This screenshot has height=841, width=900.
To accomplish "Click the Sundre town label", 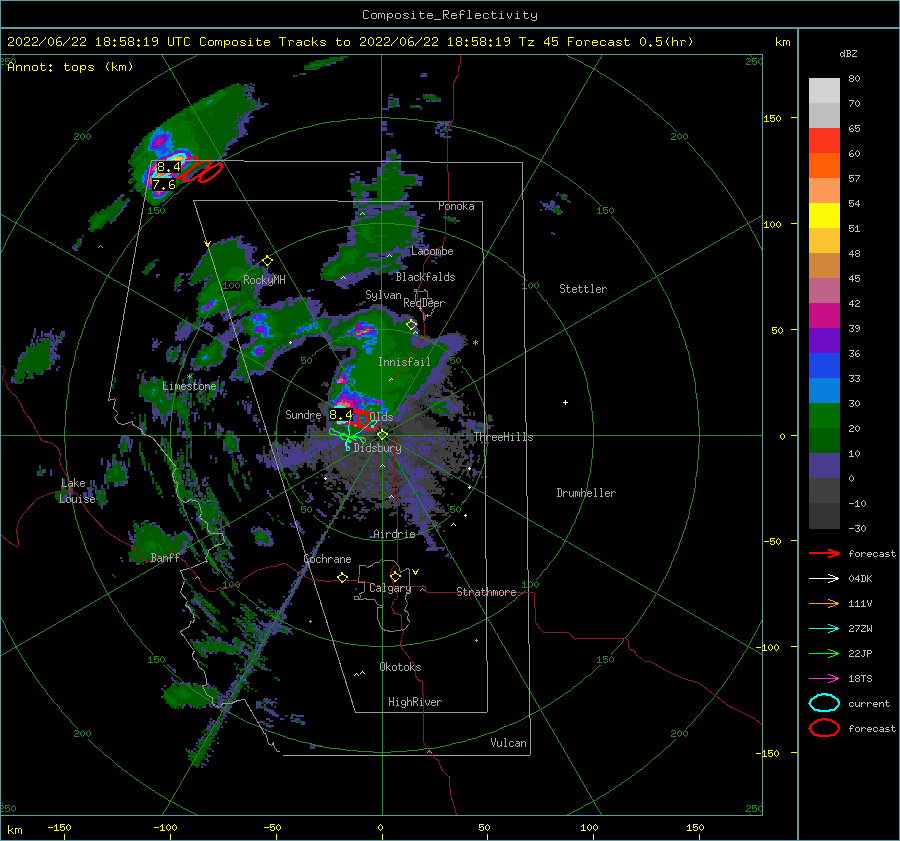I will click(303, 414).
